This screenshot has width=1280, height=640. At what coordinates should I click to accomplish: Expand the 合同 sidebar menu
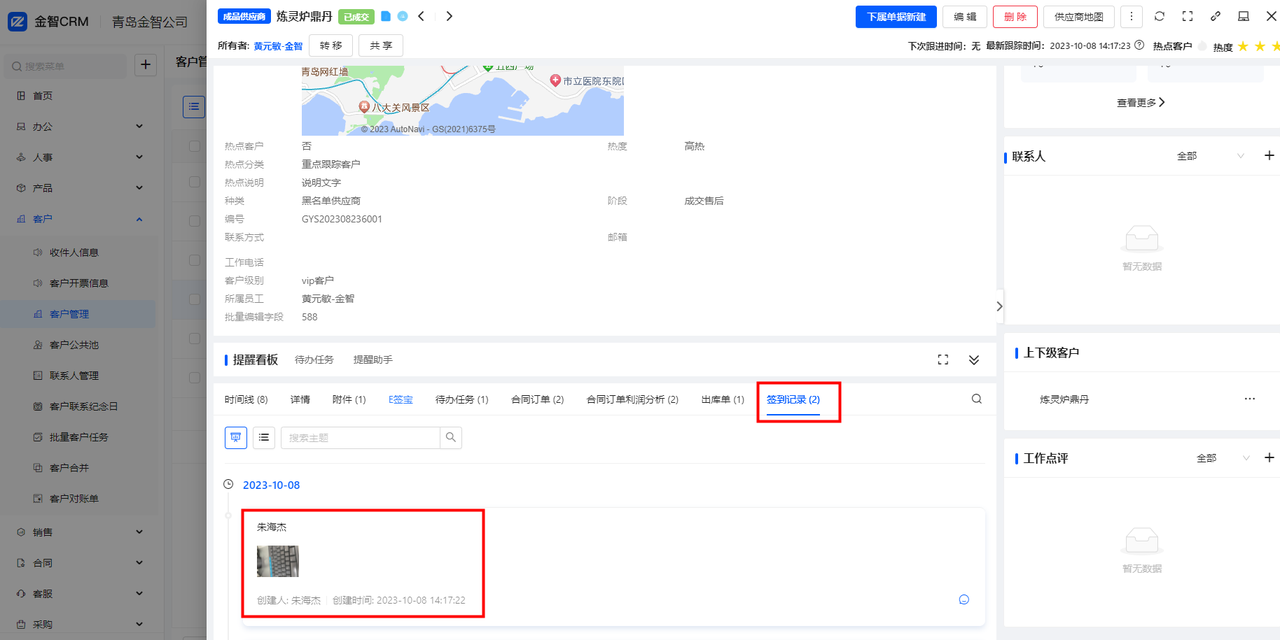(x=80, y=563)
